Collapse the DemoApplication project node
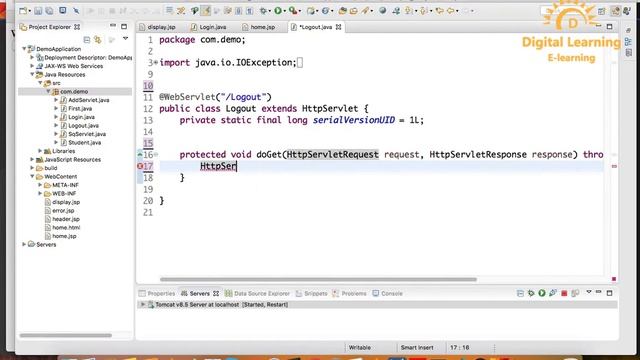The width and height of the screenshot is (640, 360). click(x=24, y=49)
